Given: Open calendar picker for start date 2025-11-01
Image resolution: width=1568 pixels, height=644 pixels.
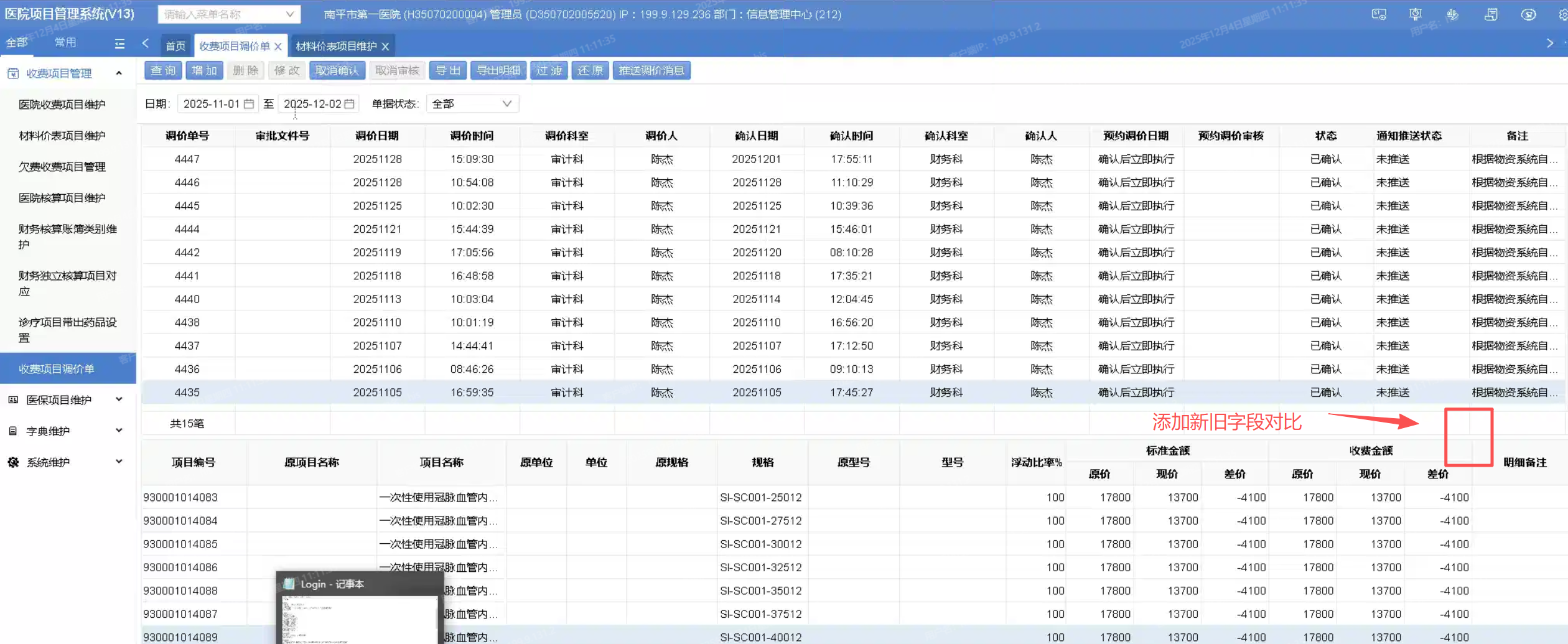Looking at the screenshot, I should pyautogui.click(x=249, y=104).
